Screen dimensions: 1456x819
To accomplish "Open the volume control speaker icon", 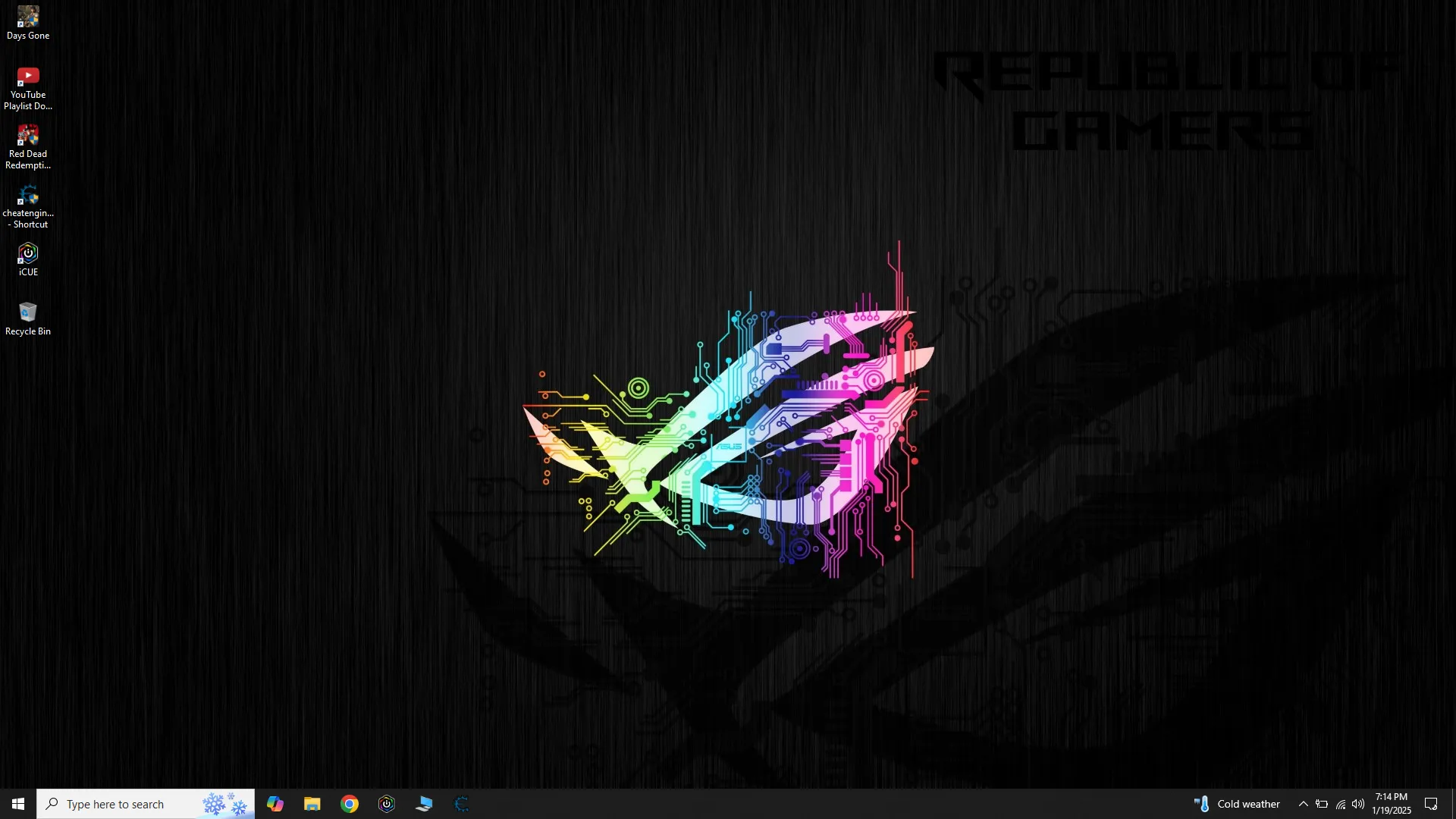I will [1358, 804].
